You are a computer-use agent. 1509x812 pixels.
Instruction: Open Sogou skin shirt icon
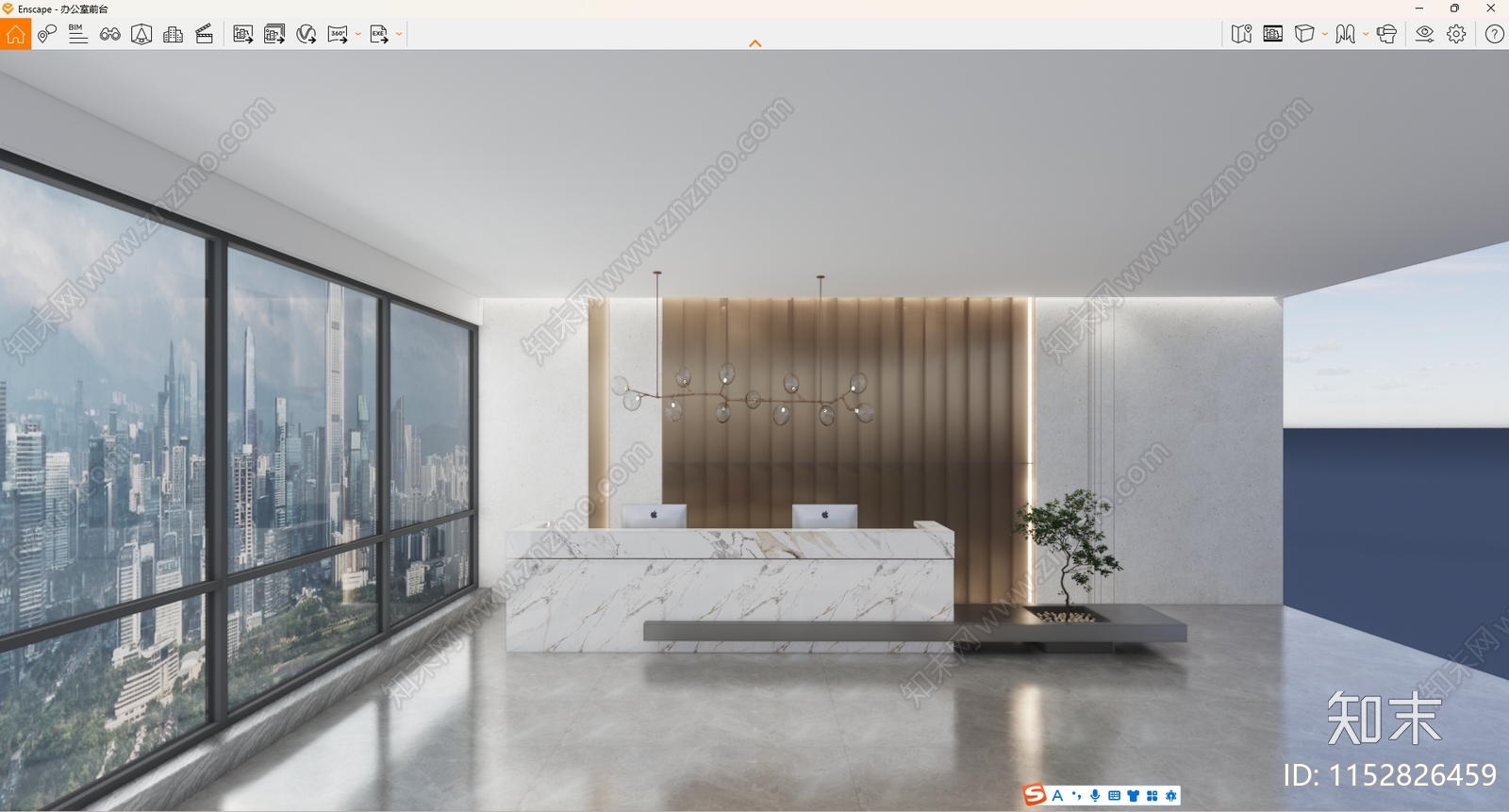tap(1133, 796)
